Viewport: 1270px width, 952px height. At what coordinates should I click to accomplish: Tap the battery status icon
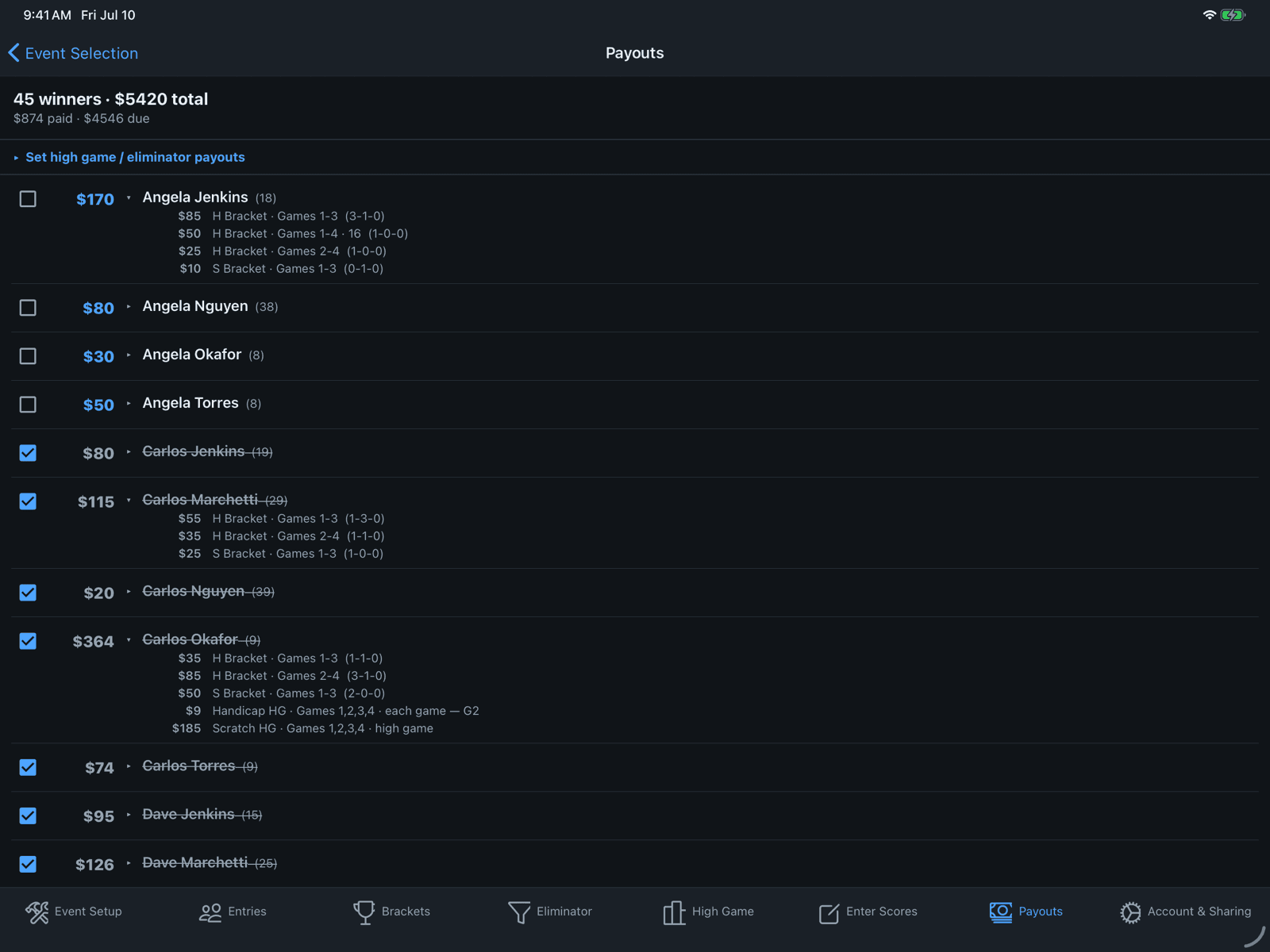(1233, 15)
